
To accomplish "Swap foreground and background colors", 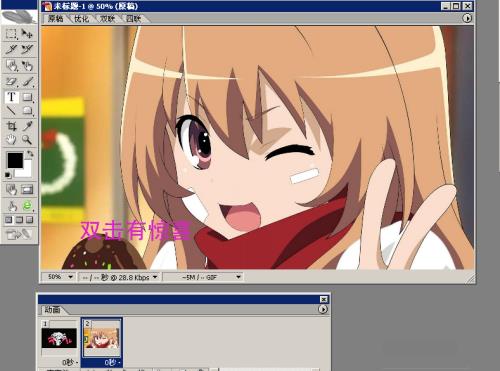I will pos(30,154).
